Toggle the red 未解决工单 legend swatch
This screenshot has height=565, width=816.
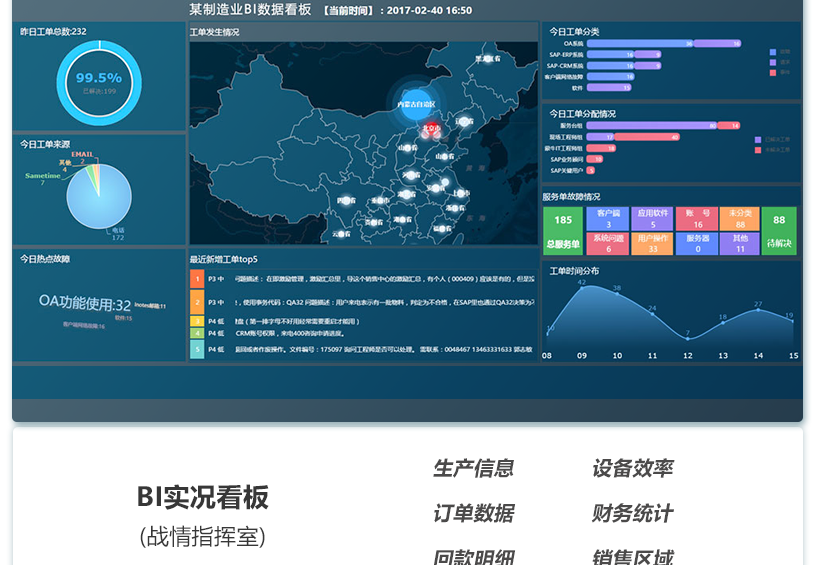758,150
